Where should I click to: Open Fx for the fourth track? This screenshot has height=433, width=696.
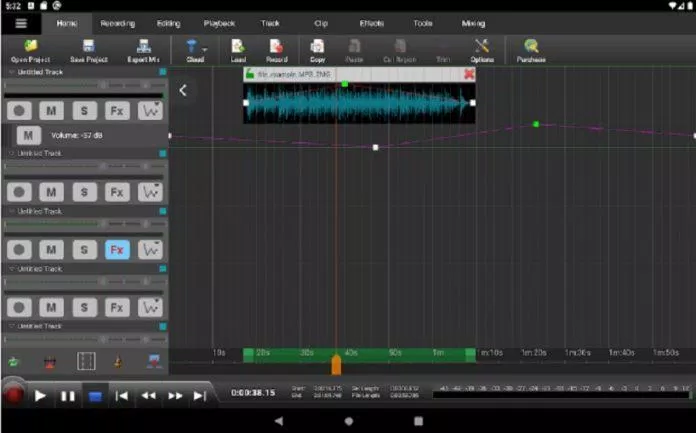[x=117, y=307]
